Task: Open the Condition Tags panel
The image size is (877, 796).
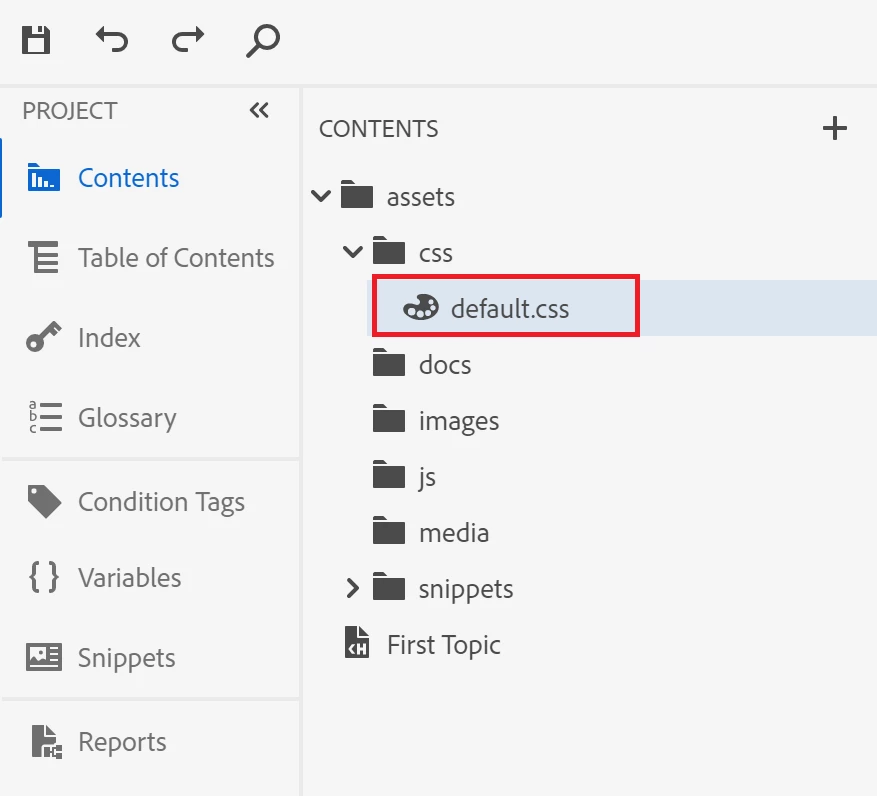Action: click(162, 502)
